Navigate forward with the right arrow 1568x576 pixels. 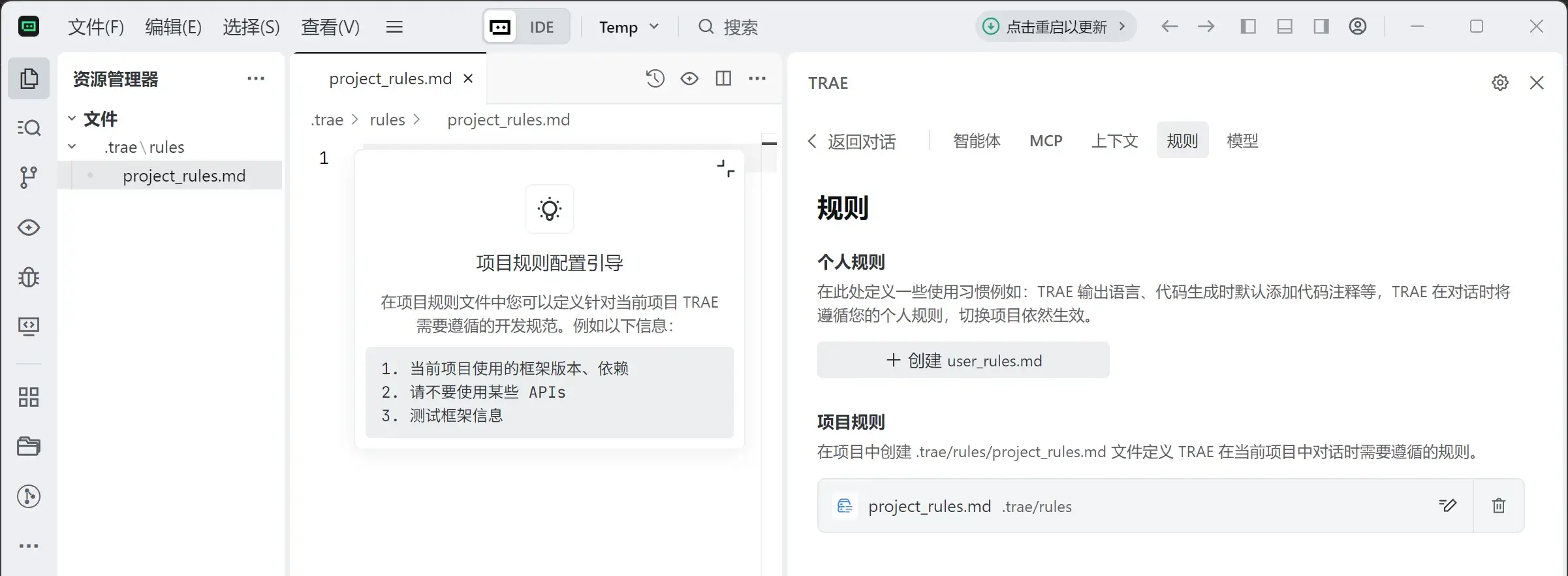(1206, 26)
